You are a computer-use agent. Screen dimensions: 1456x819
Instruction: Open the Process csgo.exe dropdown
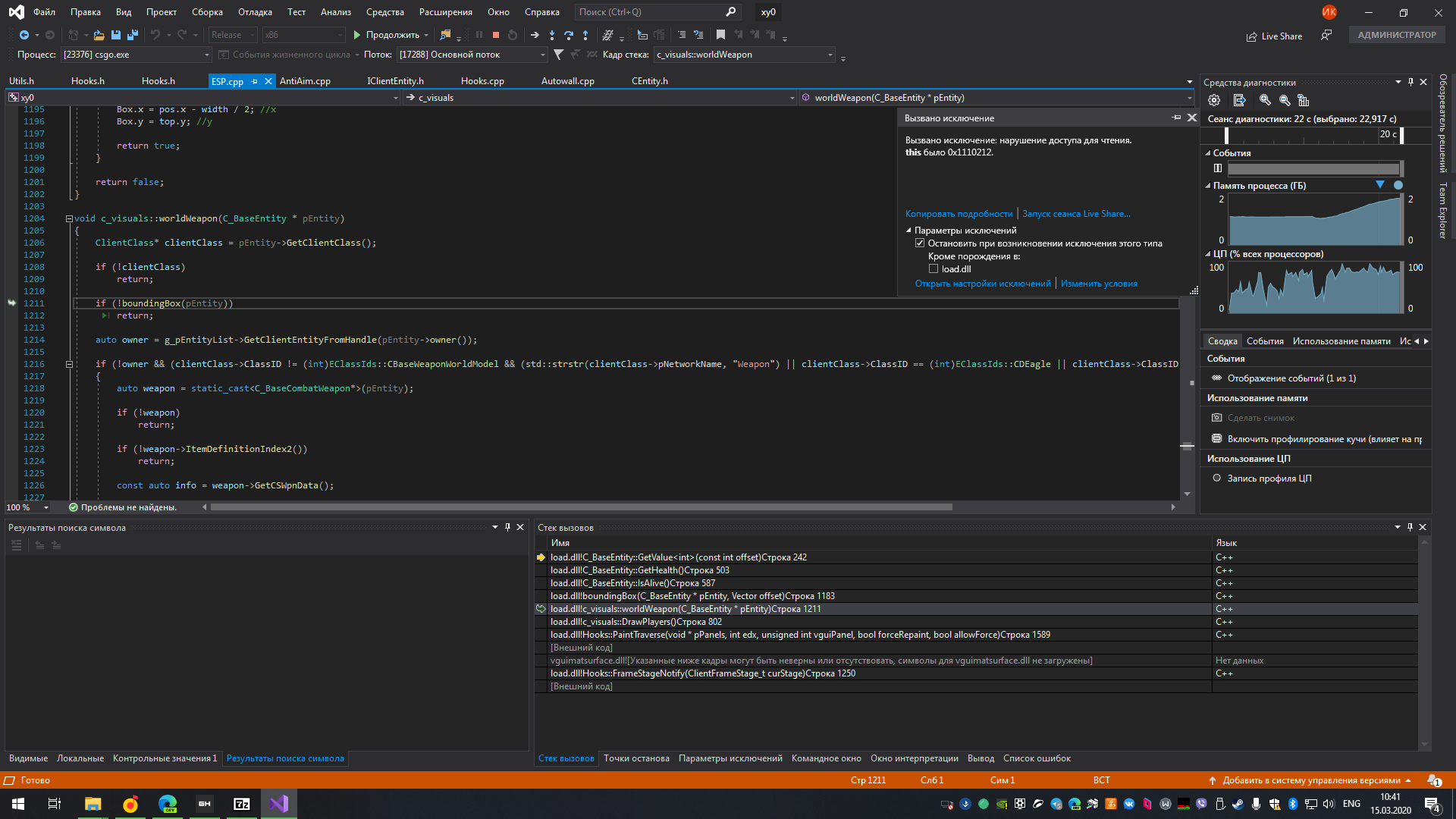pos(206,55)
